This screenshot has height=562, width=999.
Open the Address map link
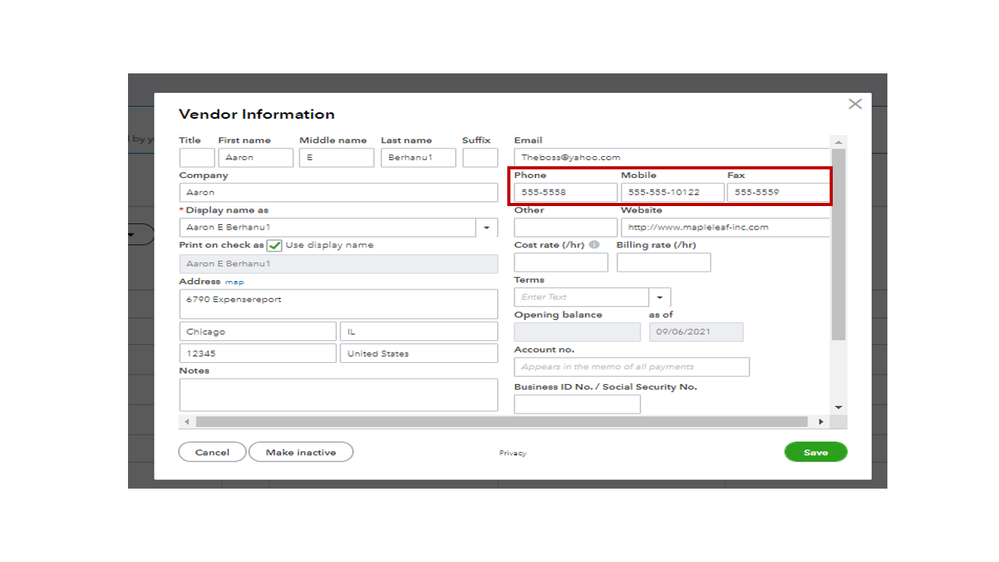coord(234,282)
